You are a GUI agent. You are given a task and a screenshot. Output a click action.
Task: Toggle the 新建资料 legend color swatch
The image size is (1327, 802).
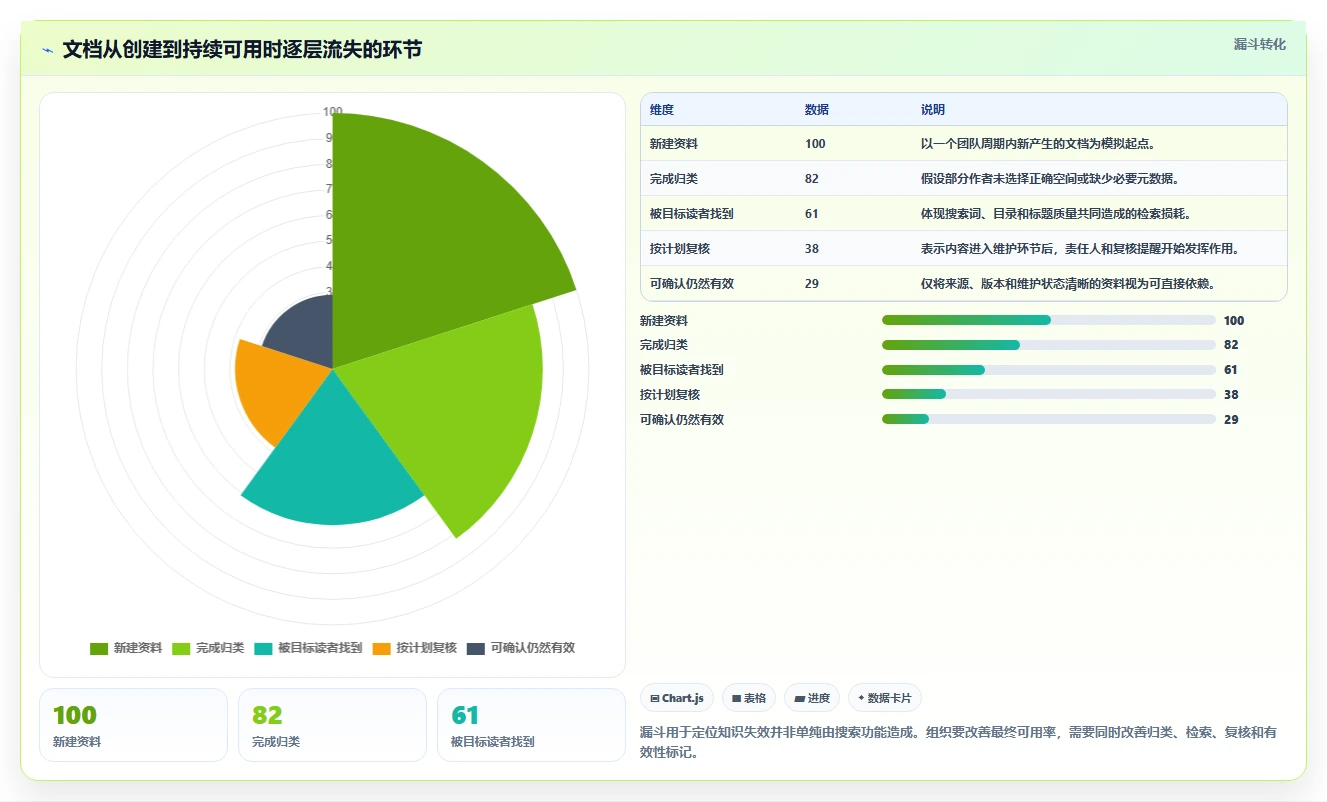[x=99, y=648]
